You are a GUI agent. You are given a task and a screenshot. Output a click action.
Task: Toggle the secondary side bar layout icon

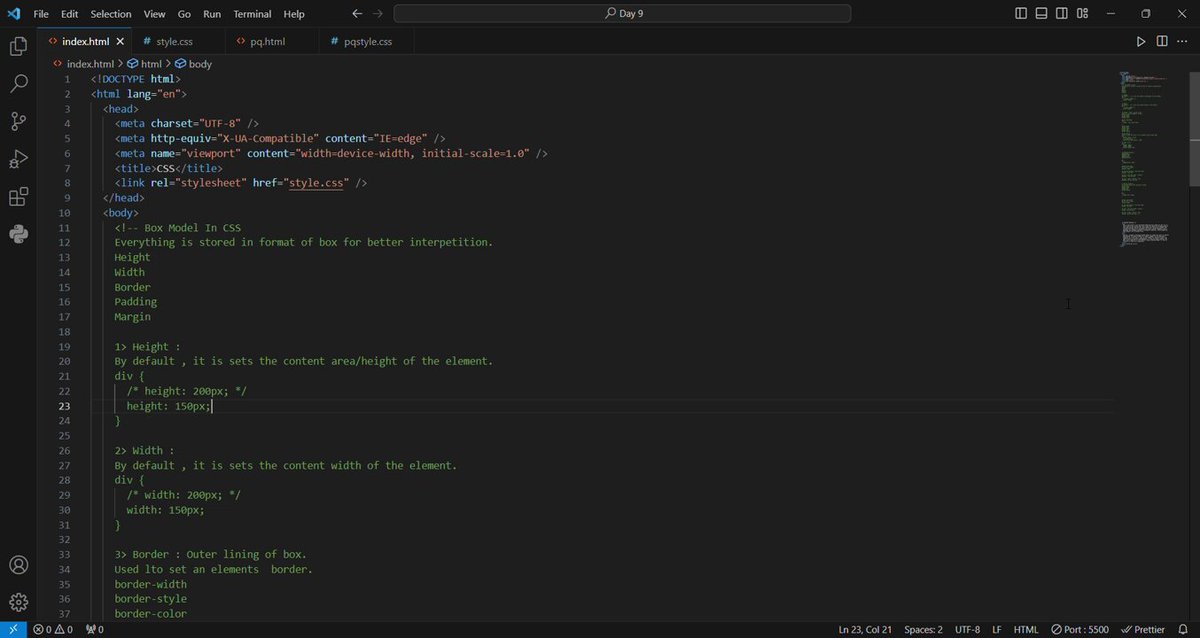(1063, 14)
